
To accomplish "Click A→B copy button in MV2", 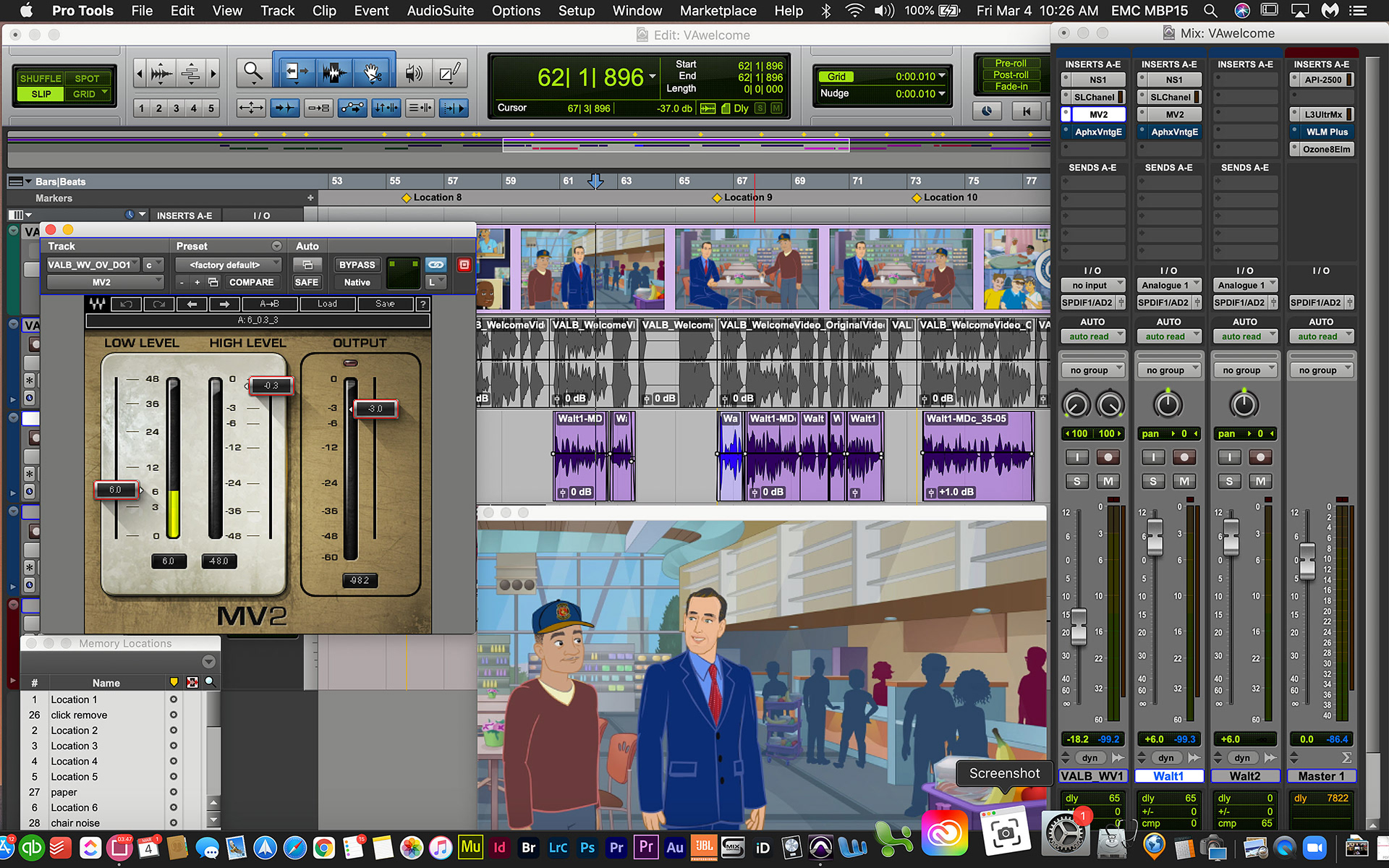I will pyautogui.click(x=269, y=304).
